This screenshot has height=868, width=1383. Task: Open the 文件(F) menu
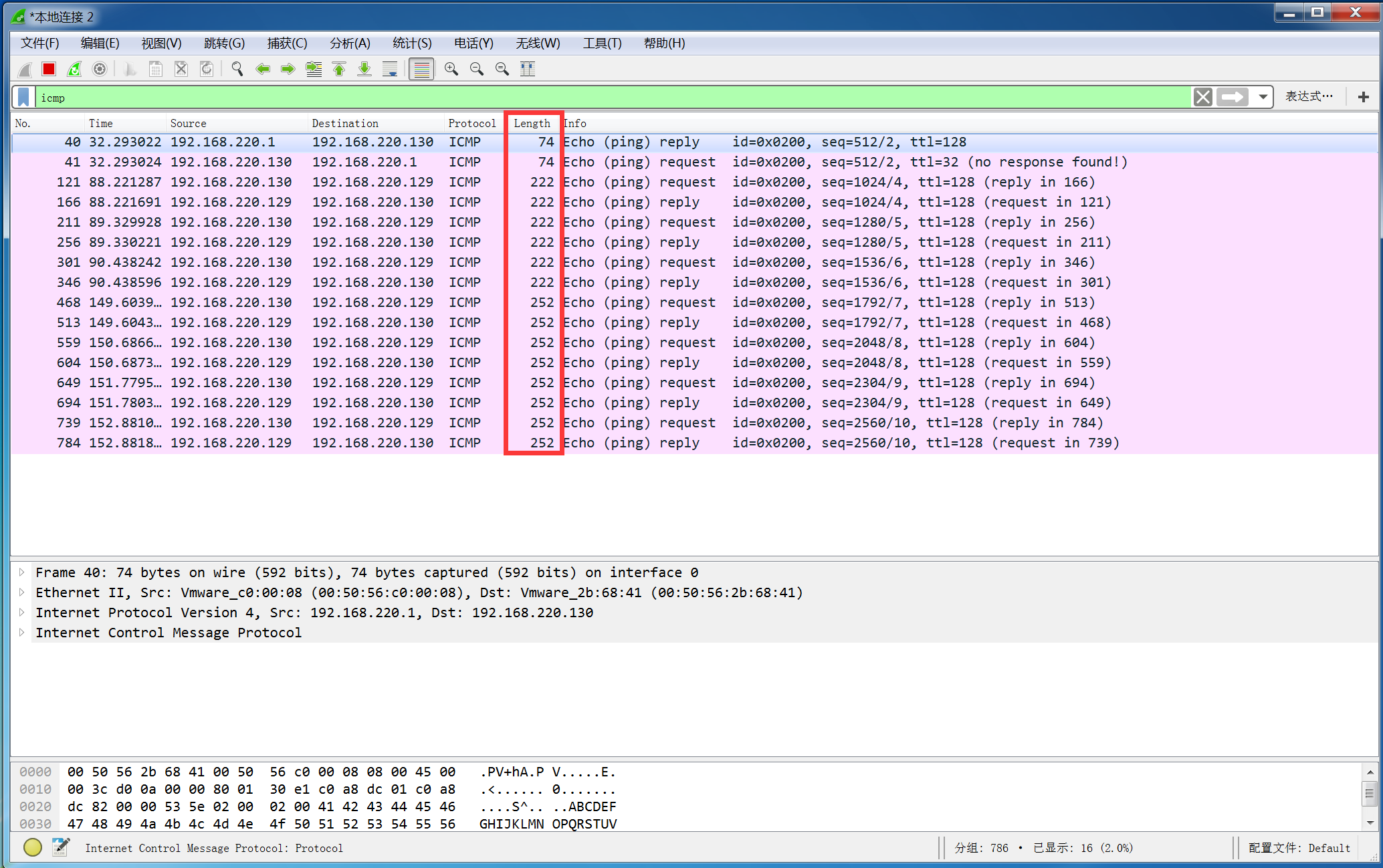[40, 43]
